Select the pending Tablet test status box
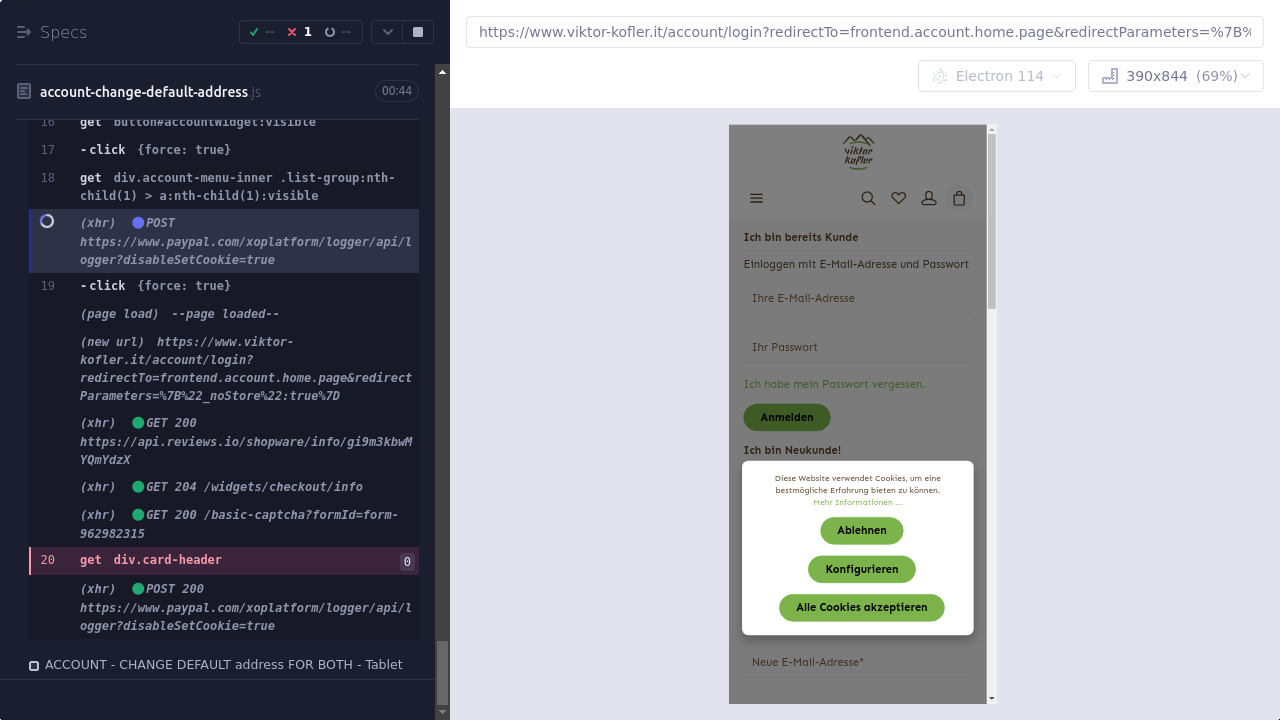This screenshot has width=1280, height=720. coord(34,665)
